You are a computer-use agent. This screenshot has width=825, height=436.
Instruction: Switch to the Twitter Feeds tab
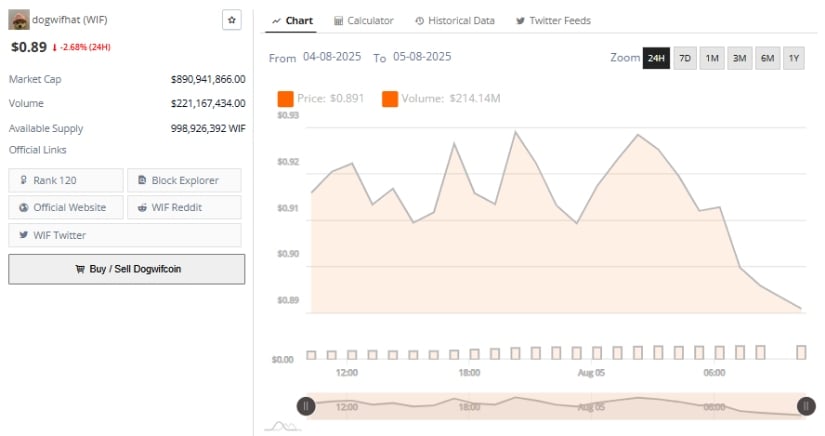pos(554,21)
